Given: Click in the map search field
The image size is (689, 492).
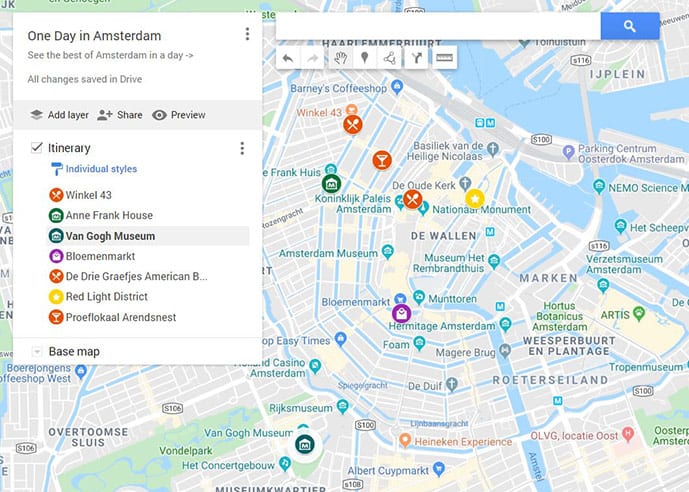Looking at the screenshot, I should coord(438,26).
